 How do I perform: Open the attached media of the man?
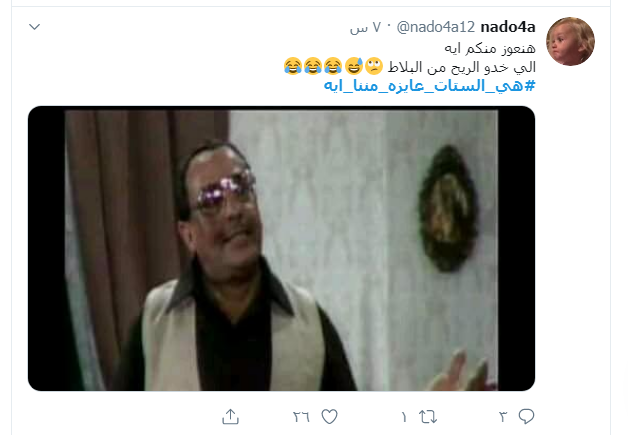click(282, 248)
